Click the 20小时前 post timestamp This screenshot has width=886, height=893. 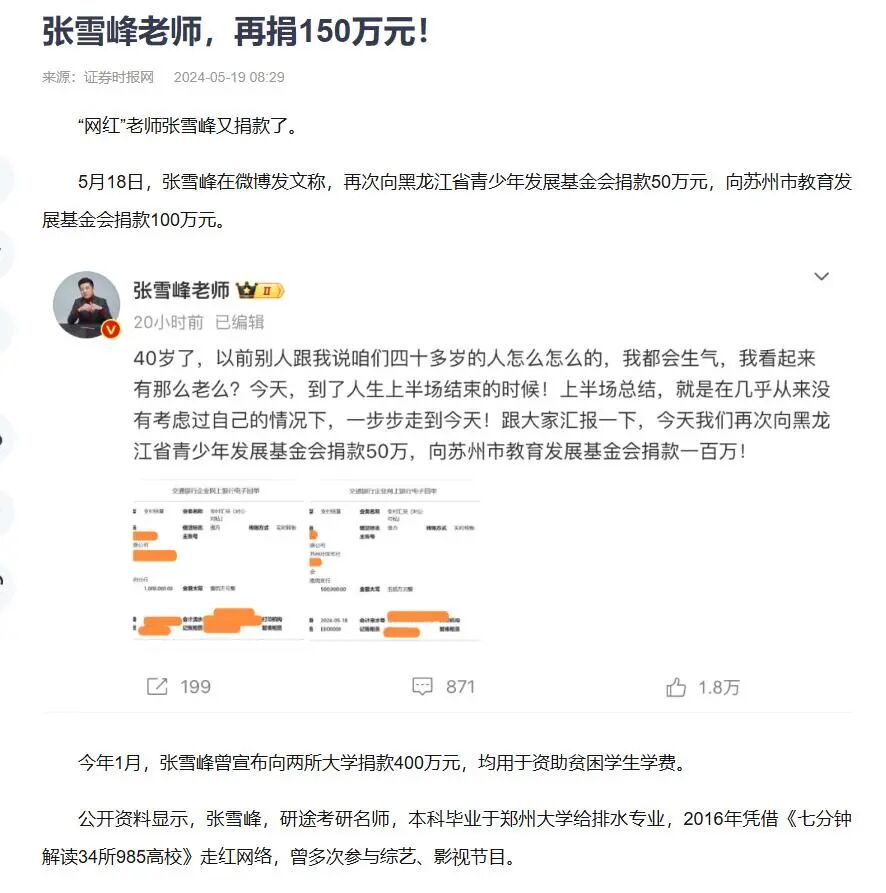(x=168, y=322)
